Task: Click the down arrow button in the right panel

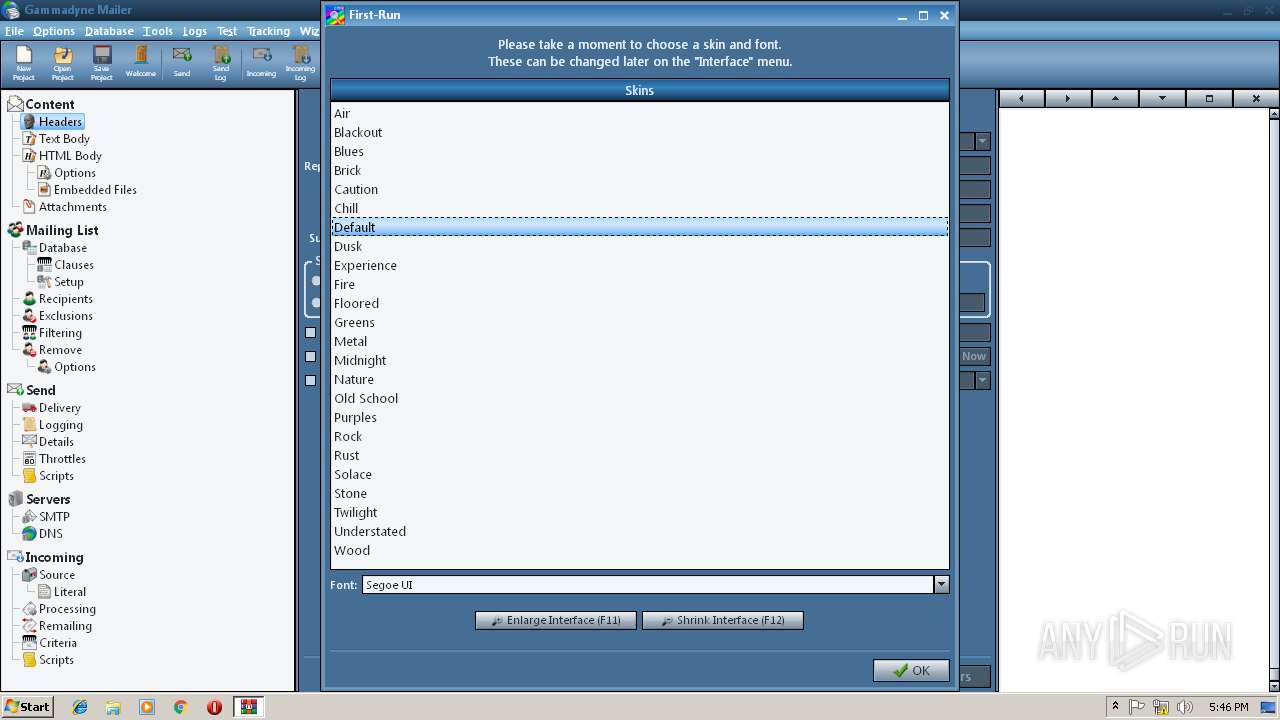Action: point(1162,98)
